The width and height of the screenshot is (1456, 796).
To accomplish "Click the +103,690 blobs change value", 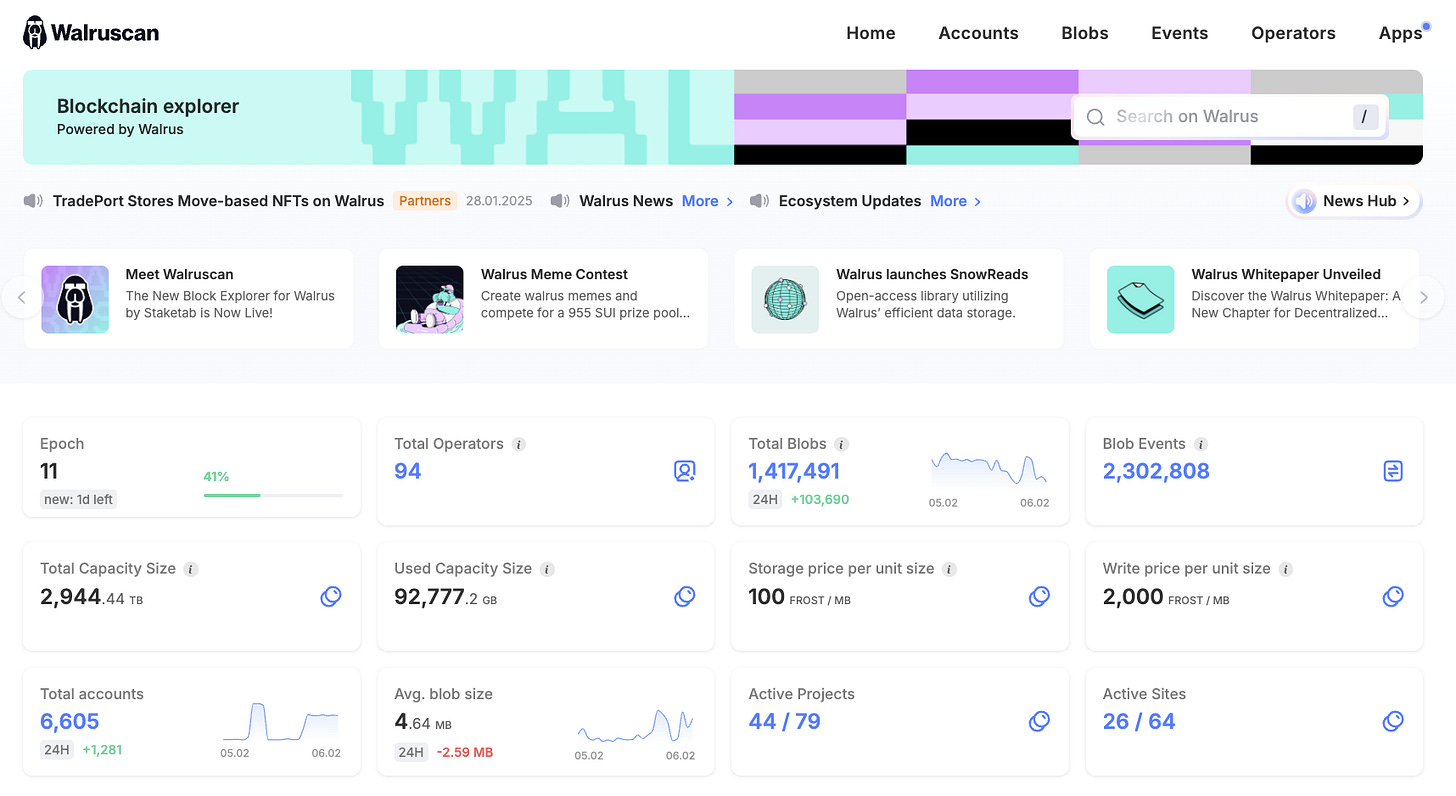I will click(820, 499).
